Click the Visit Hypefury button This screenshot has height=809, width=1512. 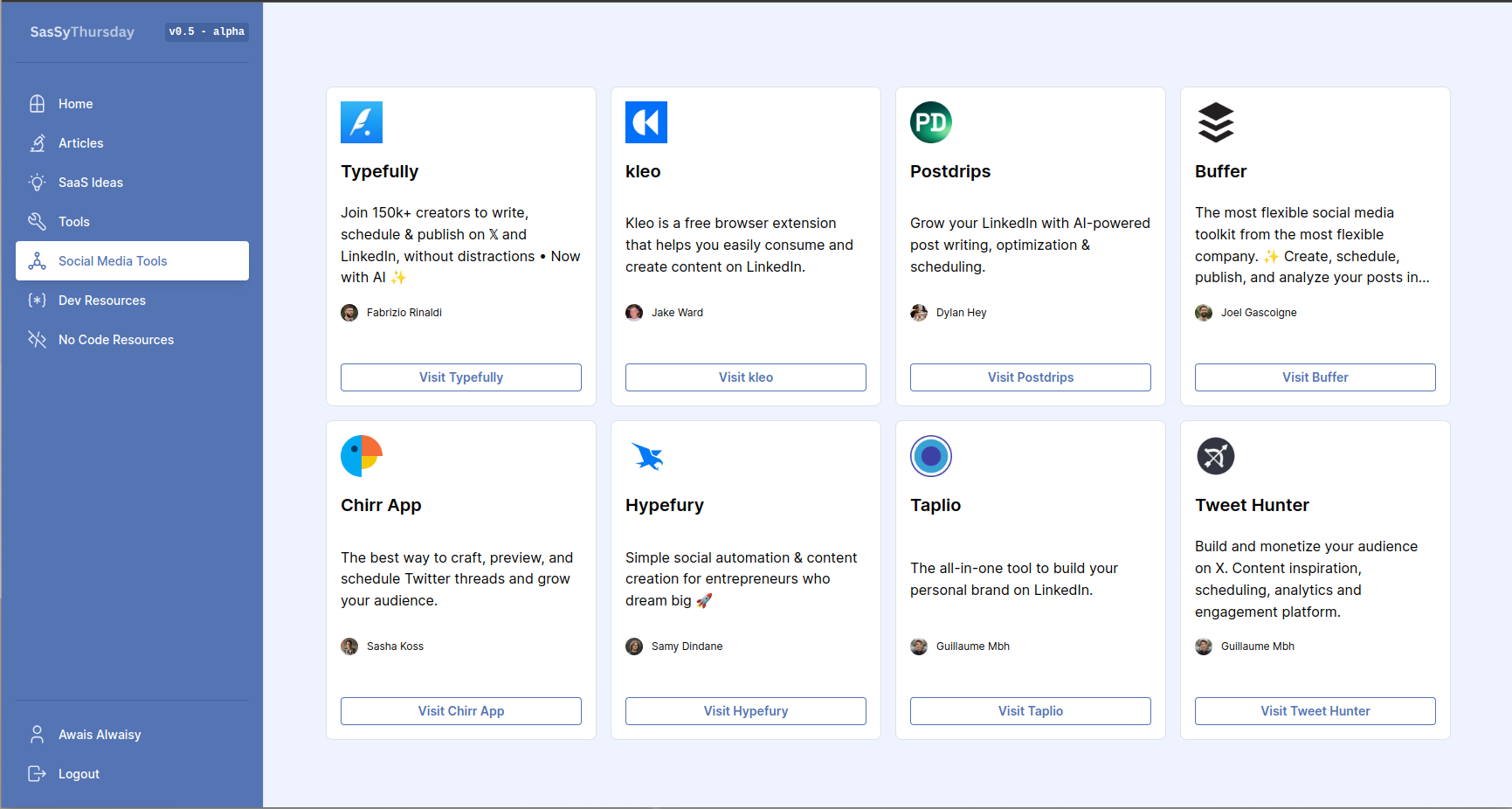[x=746, y=711]
